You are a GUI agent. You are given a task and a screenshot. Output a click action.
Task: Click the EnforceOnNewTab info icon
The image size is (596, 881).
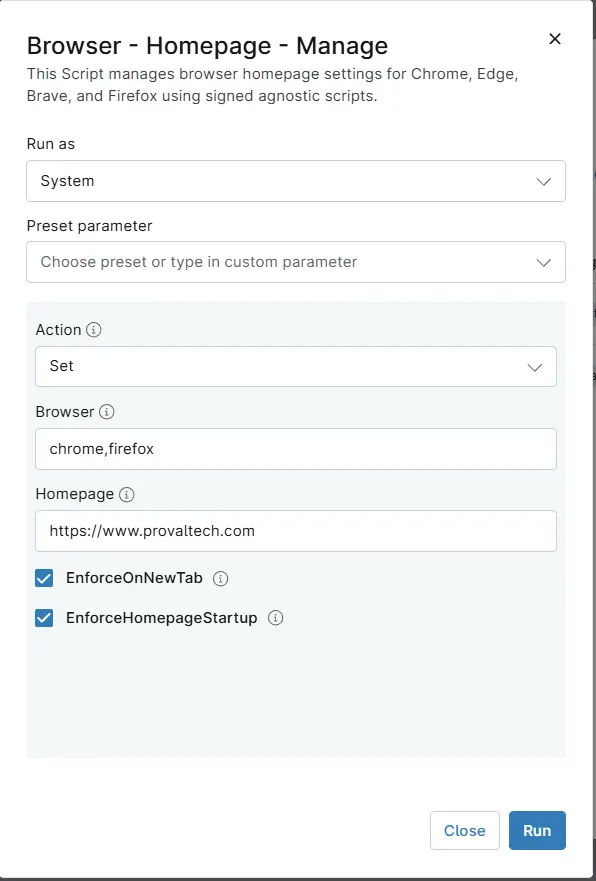[221, 578]
